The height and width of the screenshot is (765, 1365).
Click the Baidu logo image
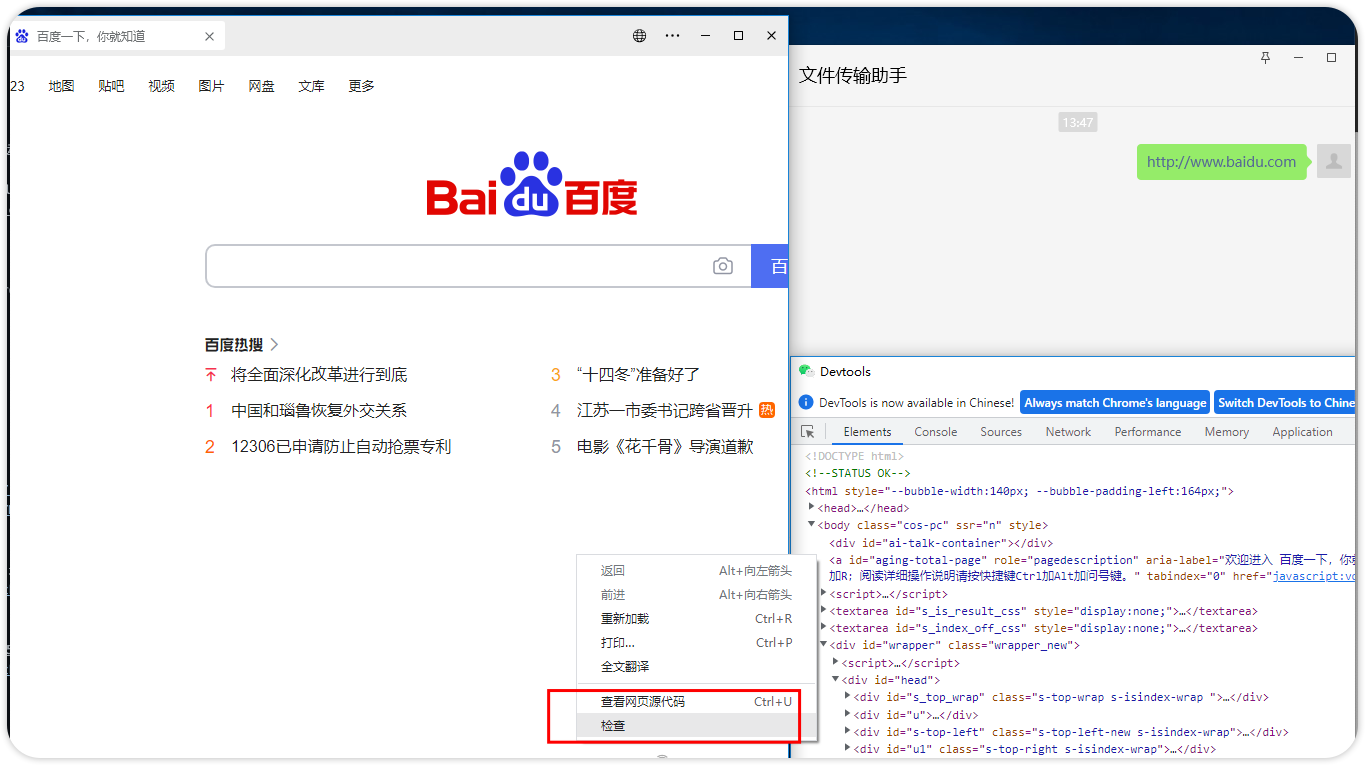[532, 184]
